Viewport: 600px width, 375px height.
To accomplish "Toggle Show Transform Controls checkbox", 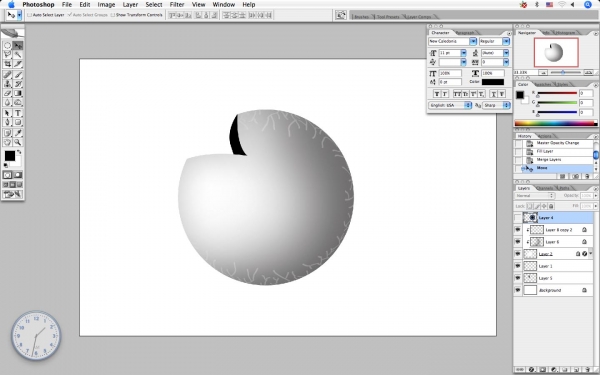I will [x=112, y=15].
